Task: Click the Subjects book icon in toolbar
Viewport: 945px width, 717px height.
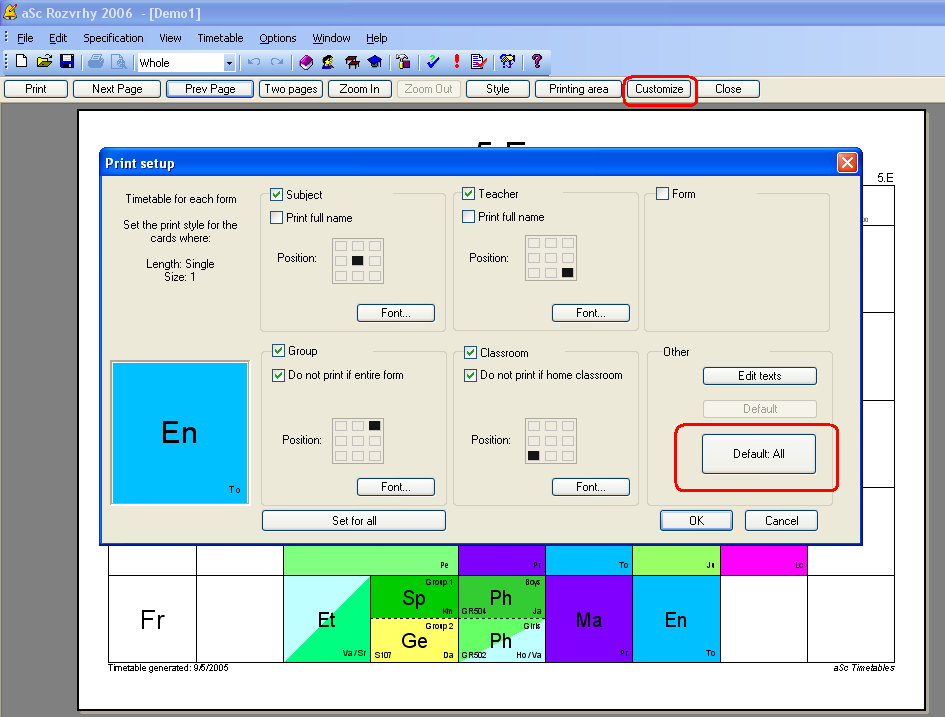Action: [x=307, y=62]
